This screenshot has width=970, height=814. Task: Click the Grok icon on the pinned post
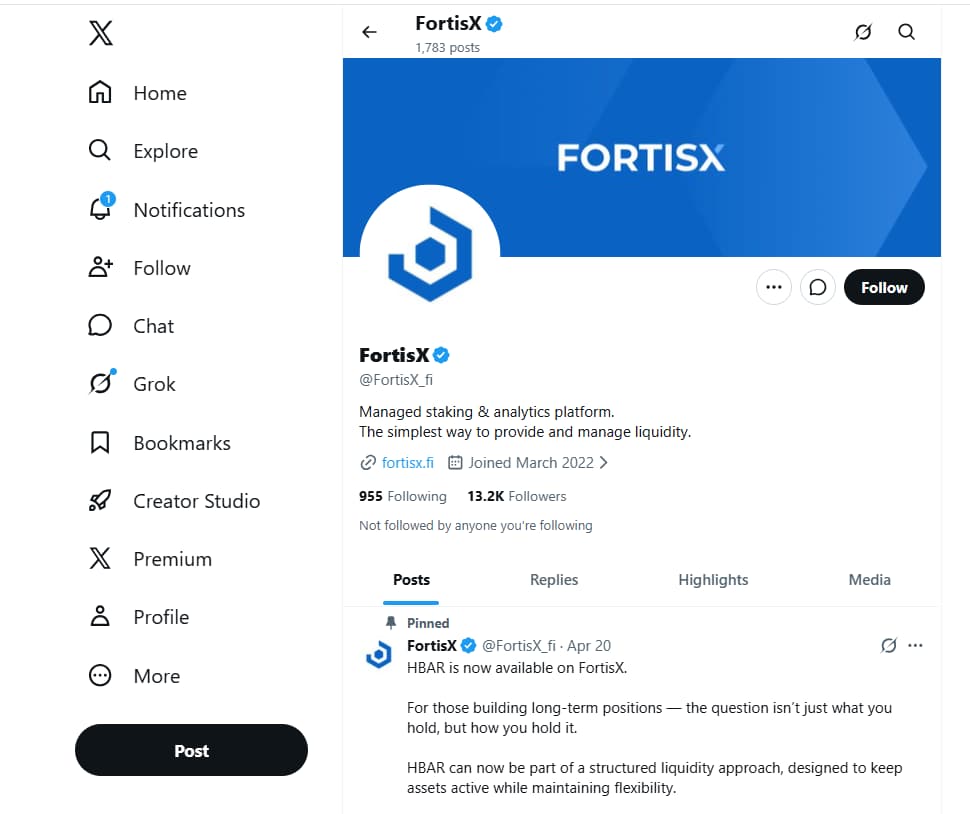(x=889, y=645)
